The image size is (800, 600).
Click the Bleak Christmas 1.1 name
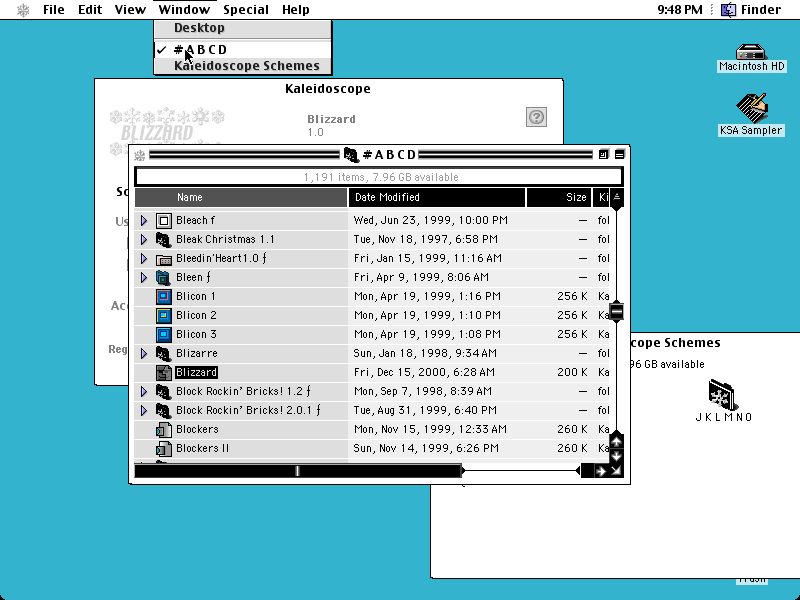225,239
